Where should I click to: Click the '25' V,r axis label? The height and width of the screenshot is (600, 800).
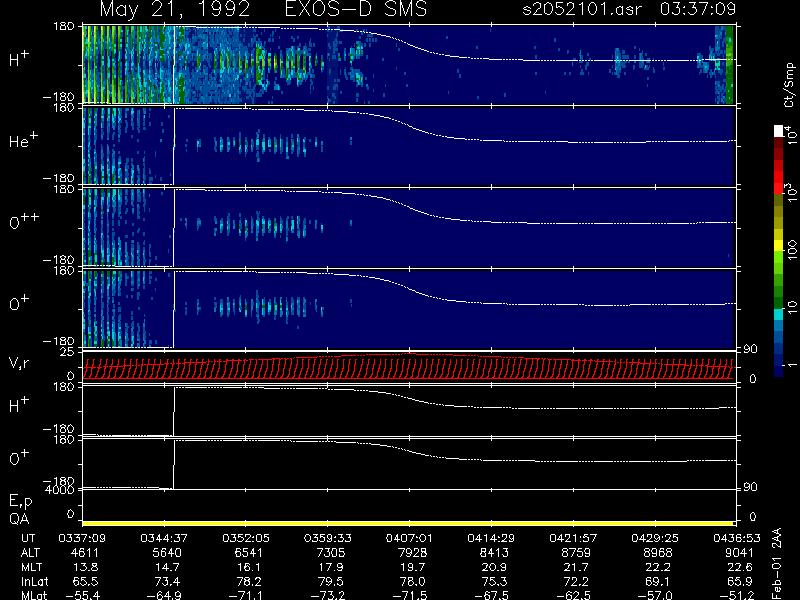68,352
